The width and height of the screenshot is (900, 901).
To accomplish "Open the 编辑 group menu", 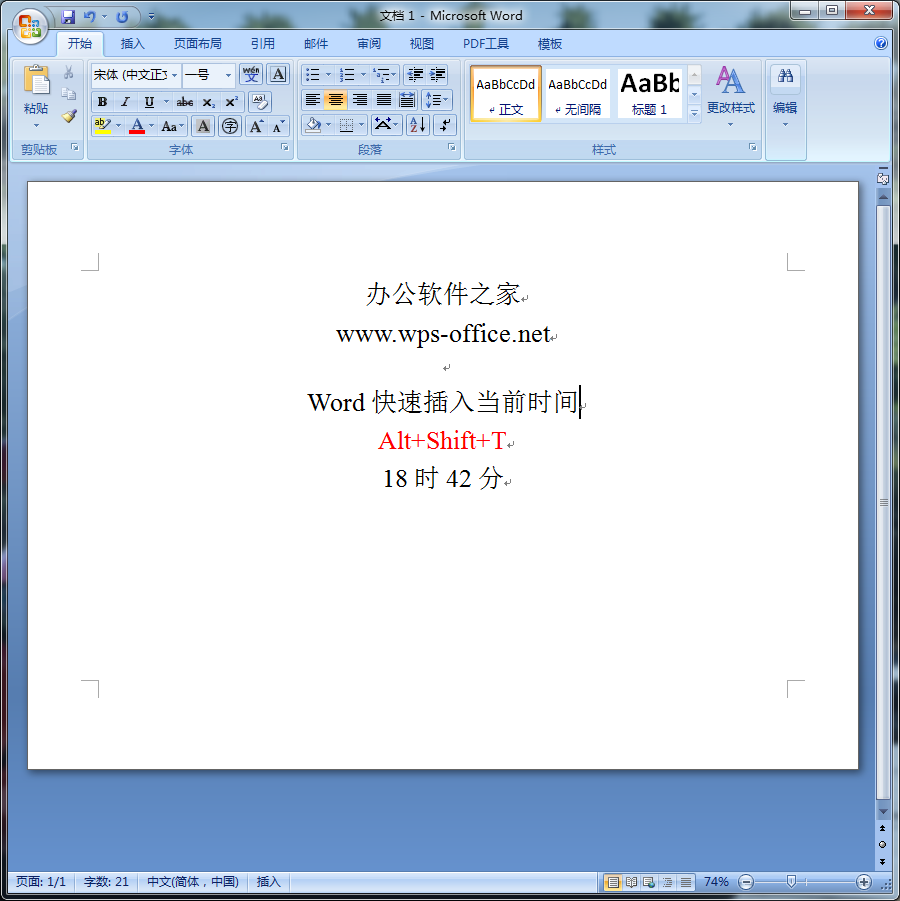I will (785, 95).
